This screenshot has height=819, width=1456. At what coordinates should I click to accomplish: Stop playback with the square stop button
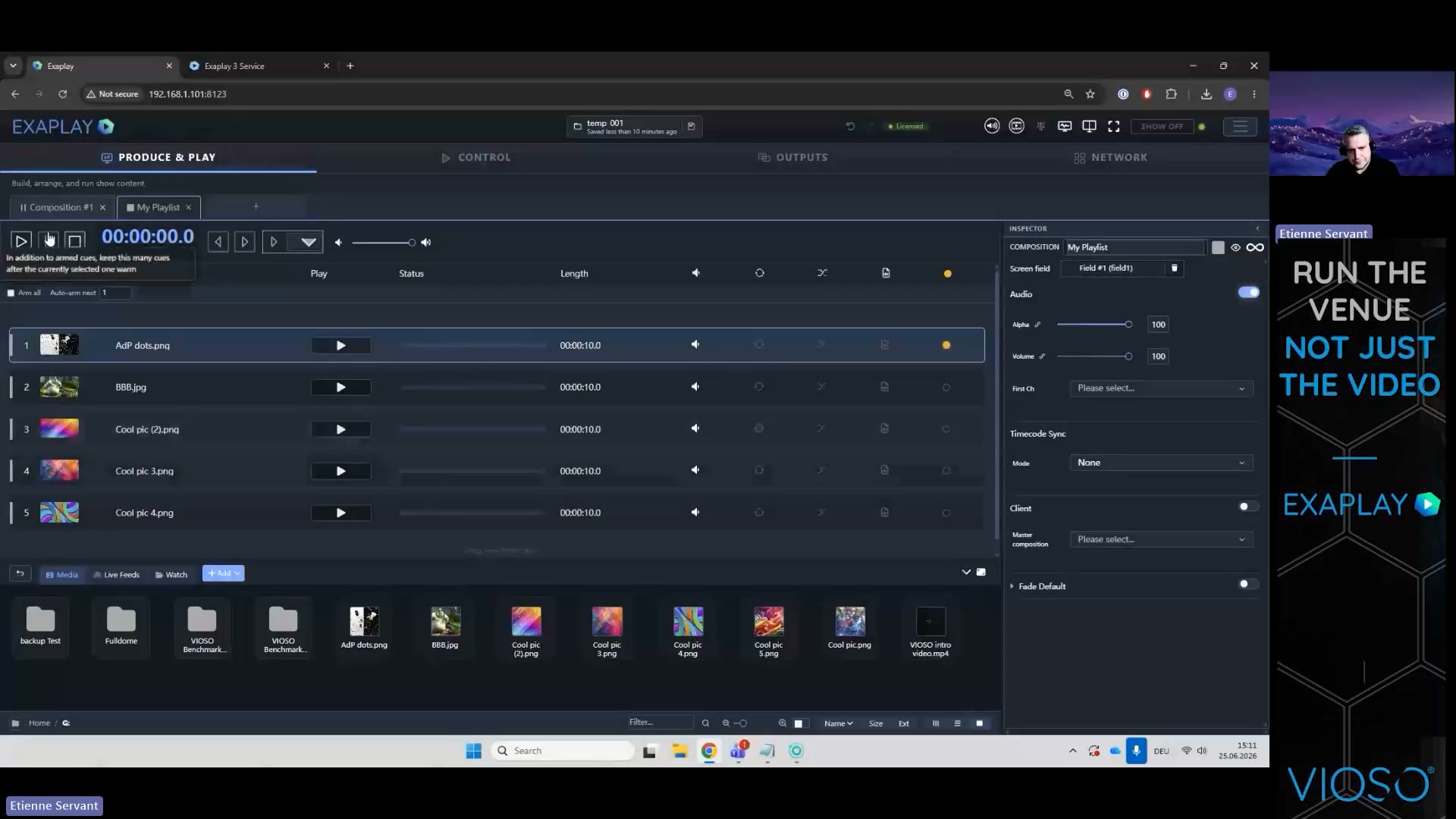(x=75, y=241)
